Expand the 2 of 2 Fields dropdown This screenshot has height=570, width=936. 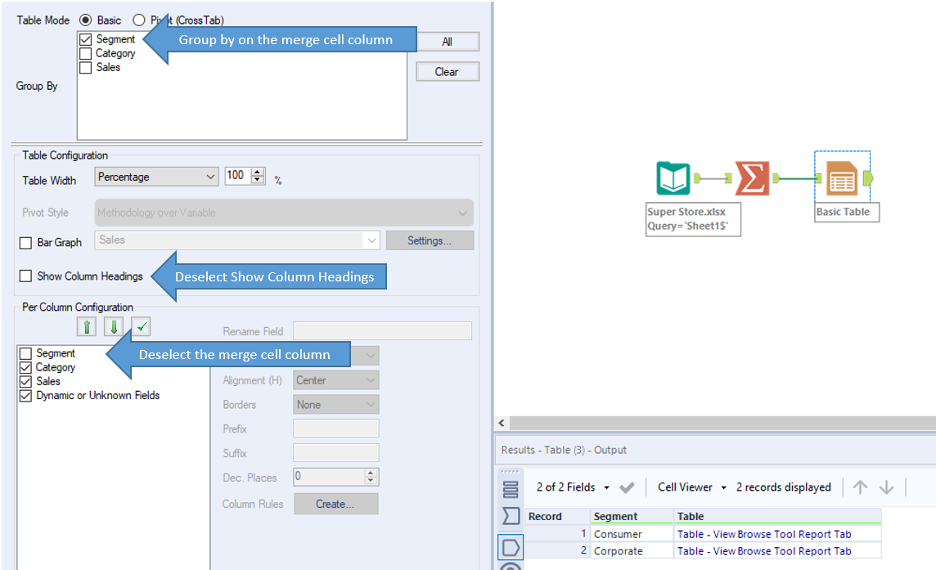pyautogui.click(x=606, y=488)
